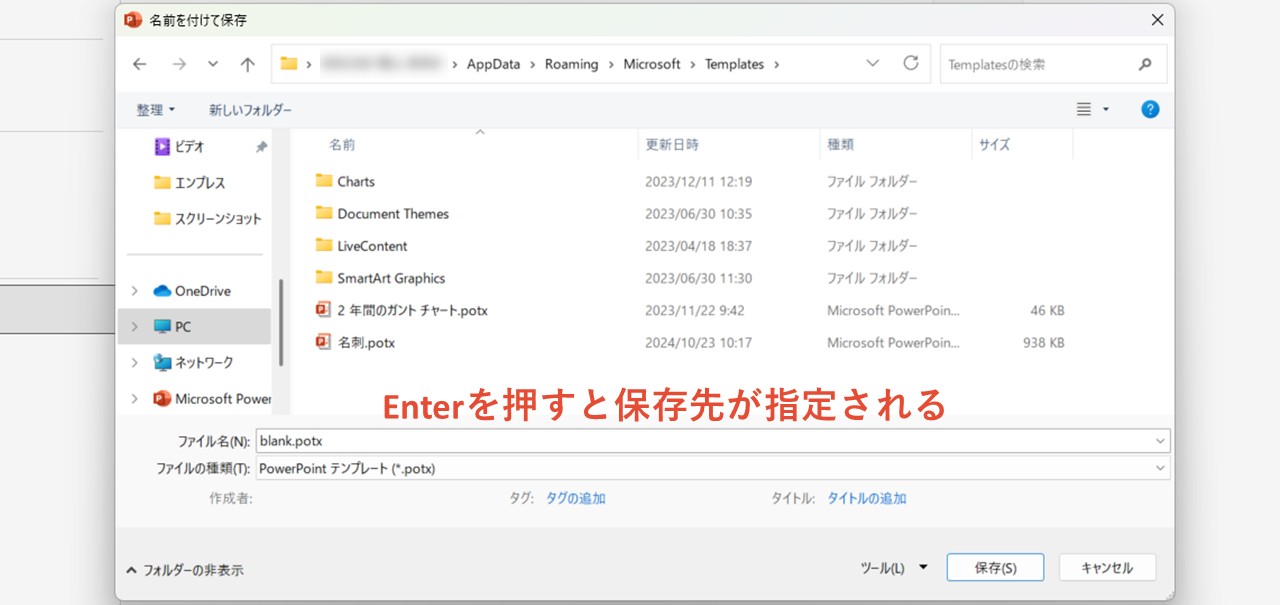The height and width of the screenshot is (605, 1280).
Task: Add a tag via タグの追加
Action: click(575, 498)
